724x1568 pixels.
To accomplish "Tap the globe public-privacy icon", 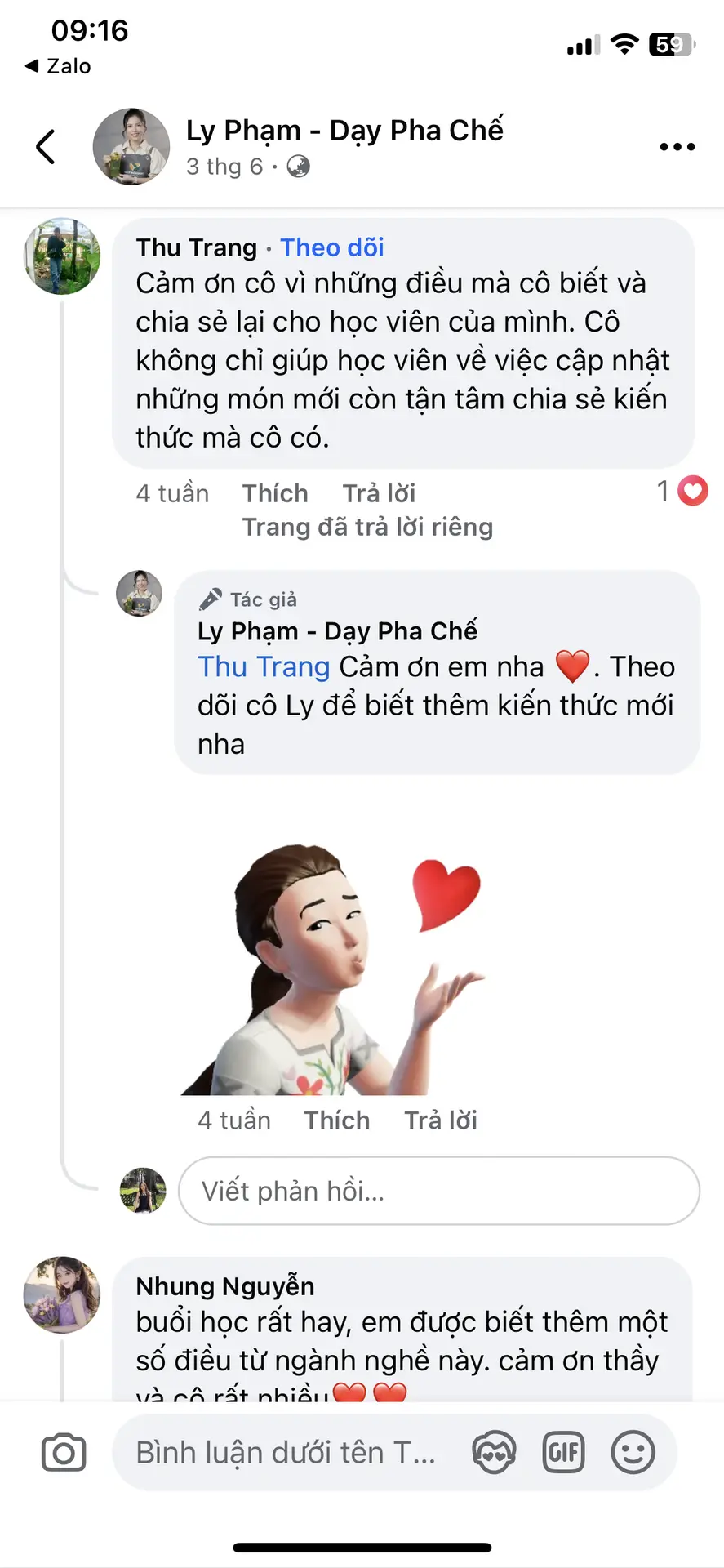I will 299,167.
